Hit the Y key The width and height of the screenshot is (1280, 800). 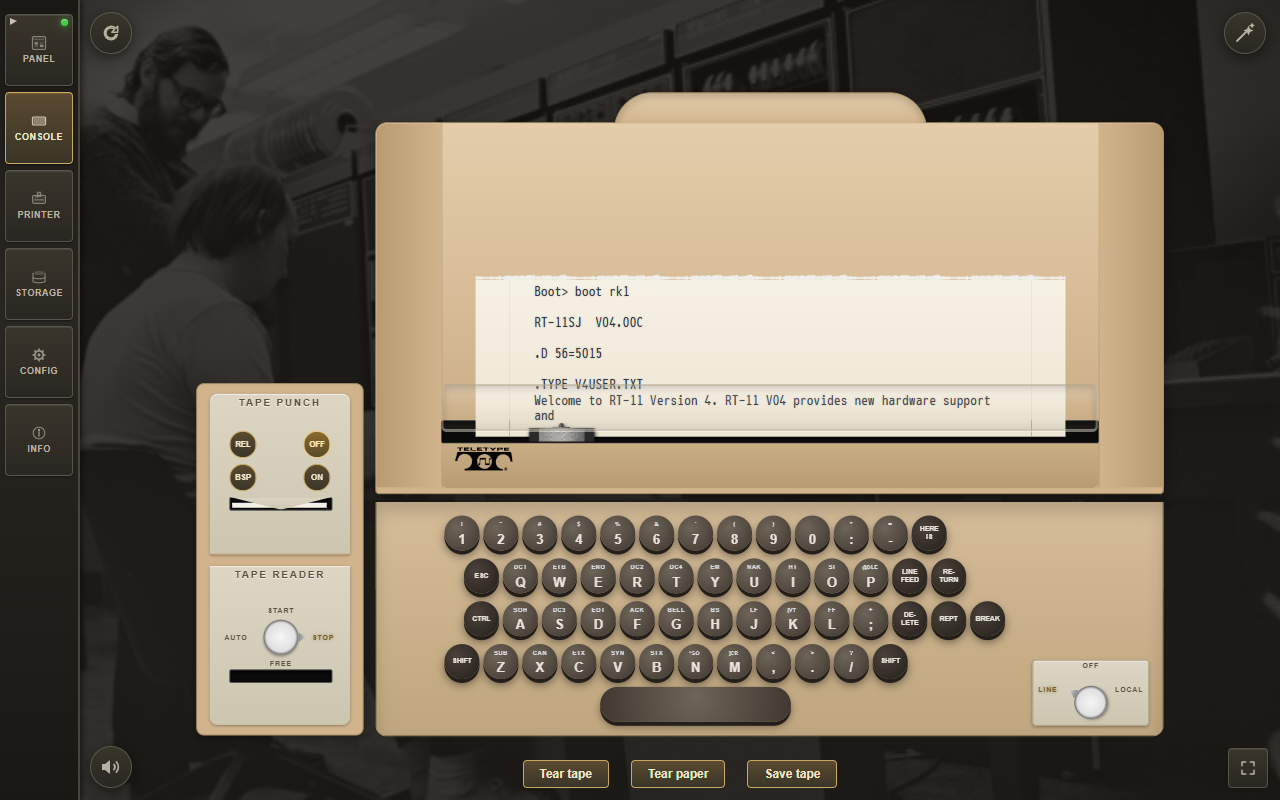coord(715,577)
